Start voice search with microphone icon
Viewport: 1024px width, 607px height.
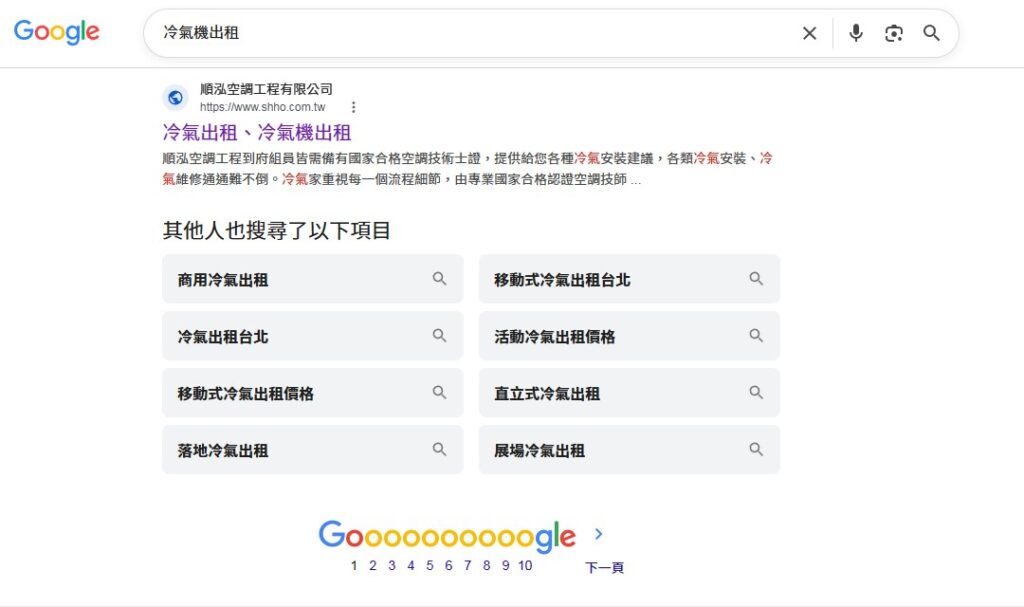click(856, 33)
